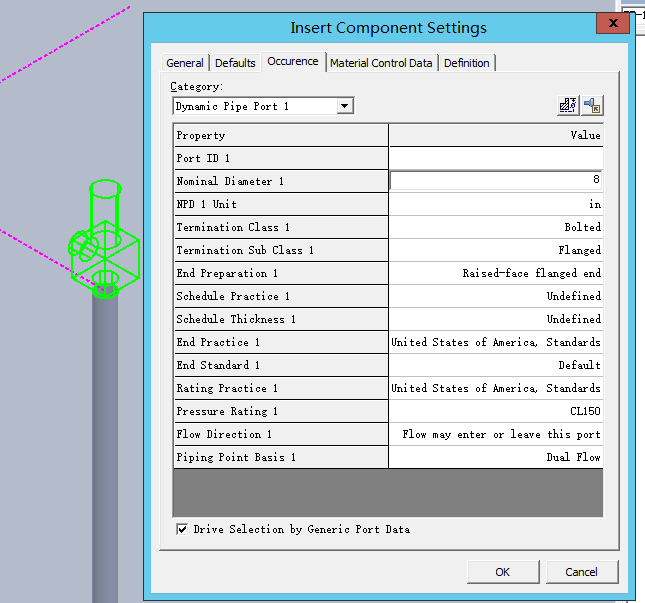Click the green valve component in the 3D view
The image size is (645, 603).
point(104,239)
